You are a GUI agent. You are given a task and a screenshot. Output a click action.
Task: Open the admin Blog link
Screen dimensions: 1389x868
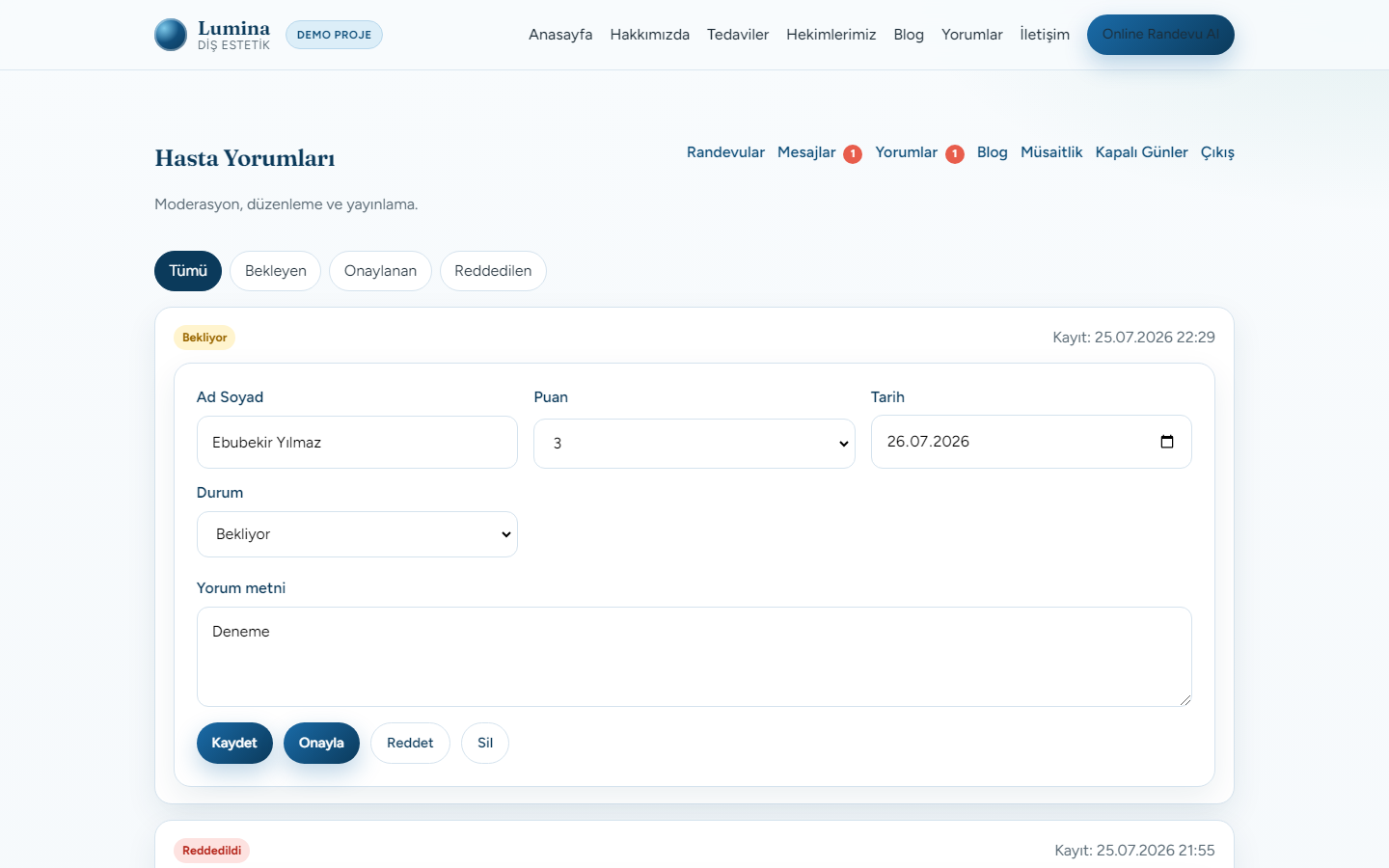click(x=993, y=152)
